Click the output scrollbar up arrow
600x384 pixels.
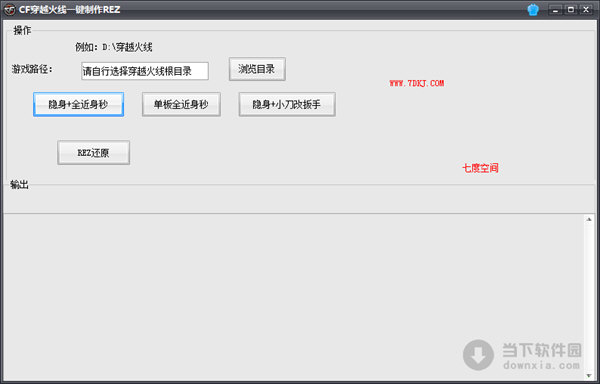588,219
